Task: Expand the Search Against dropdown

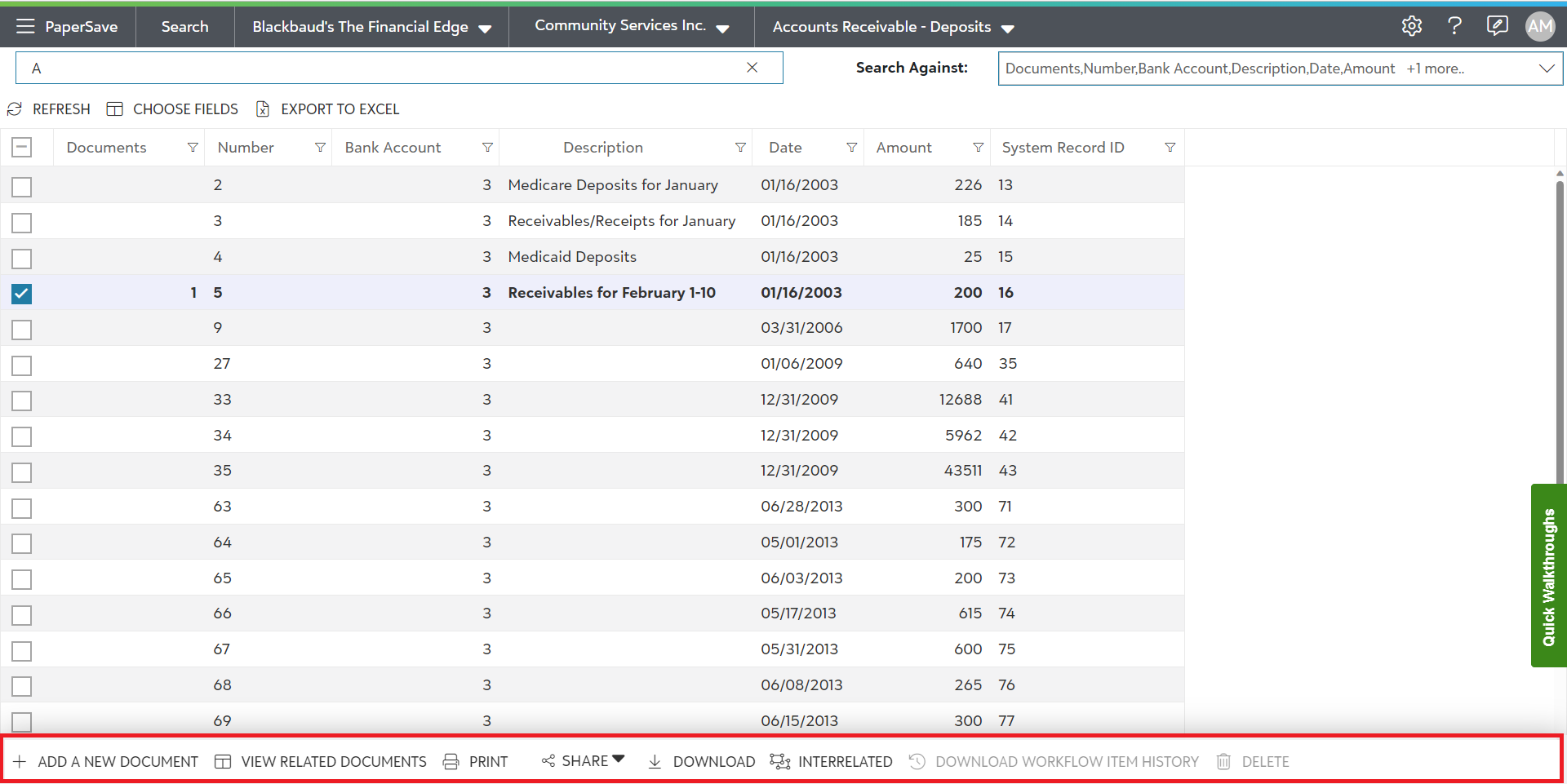Action: coord(1546,69)
